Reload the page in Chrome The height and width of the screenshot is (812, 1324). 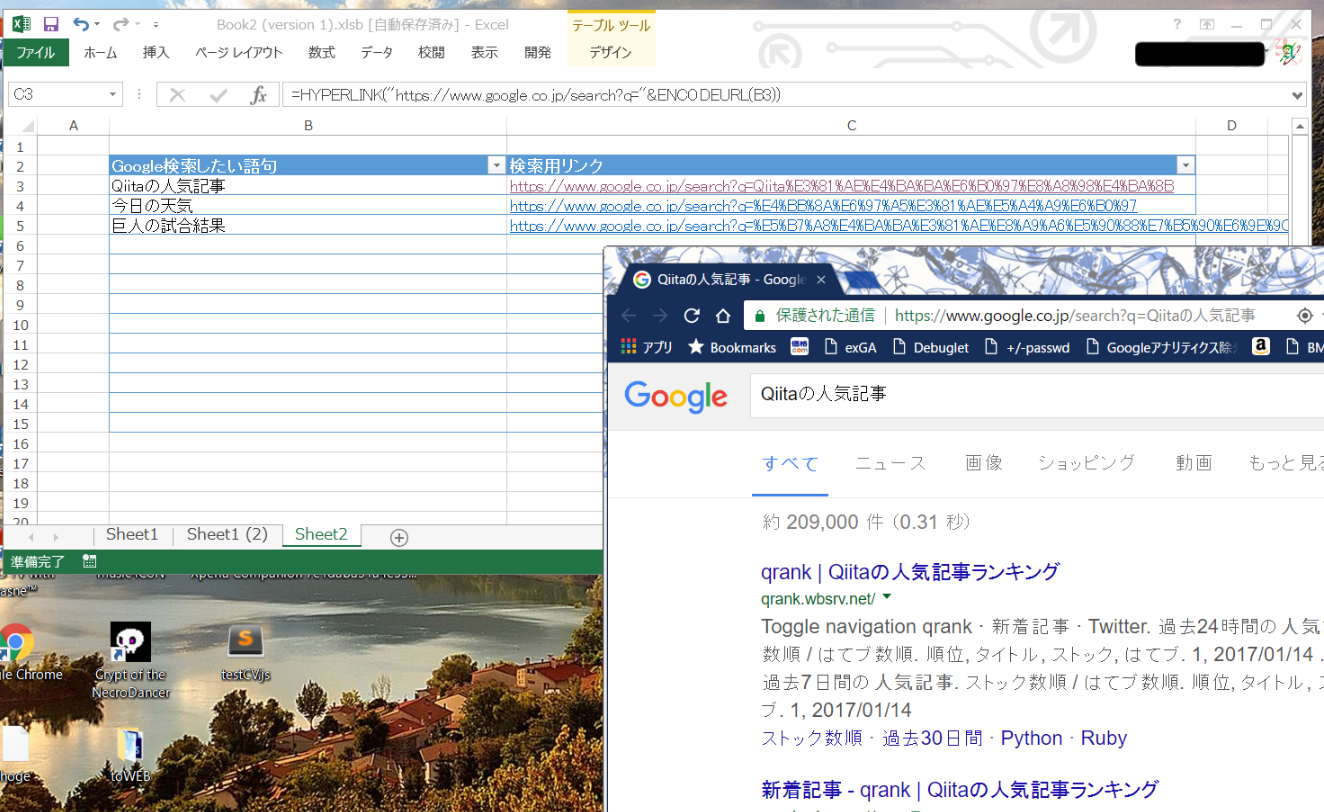pos(691,315)
